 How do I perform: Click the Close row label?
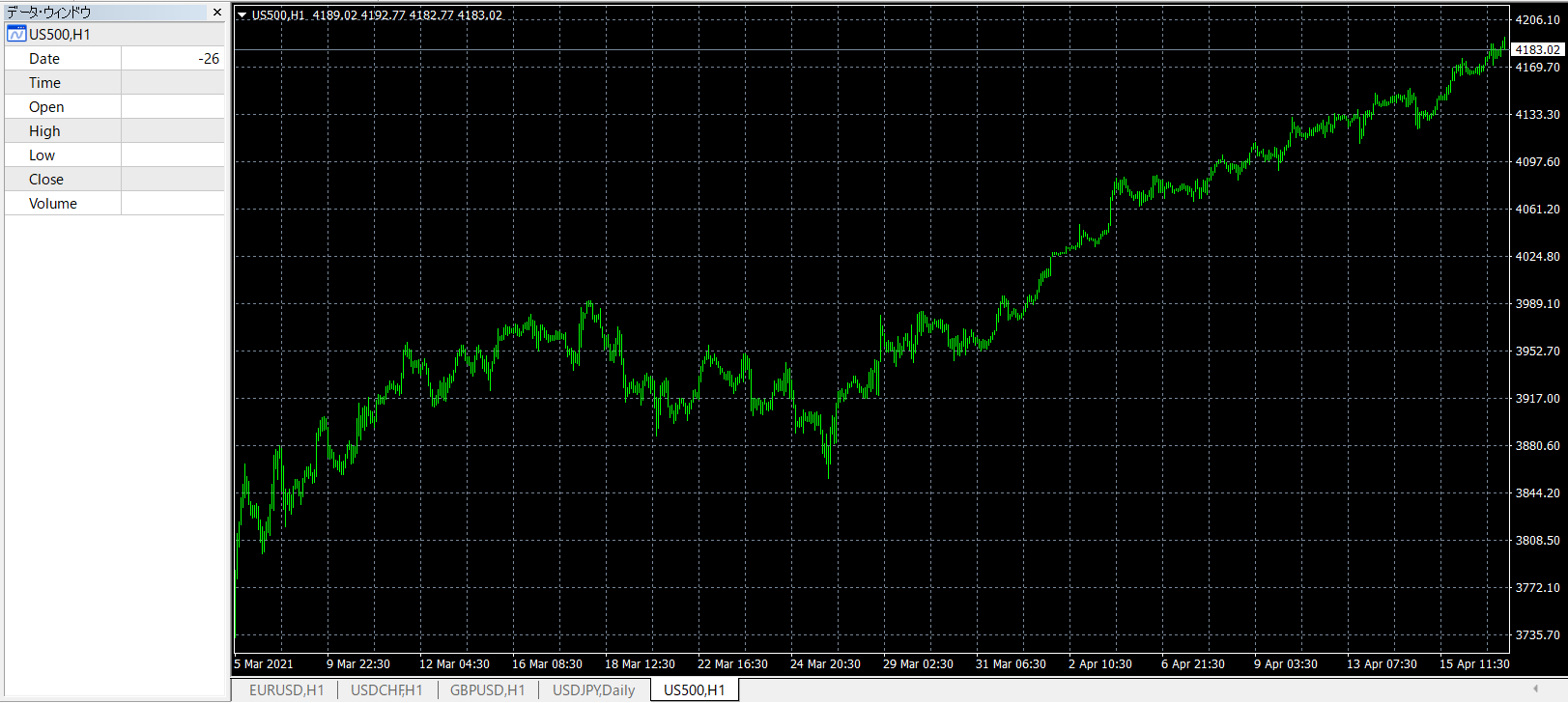point(46,180)
